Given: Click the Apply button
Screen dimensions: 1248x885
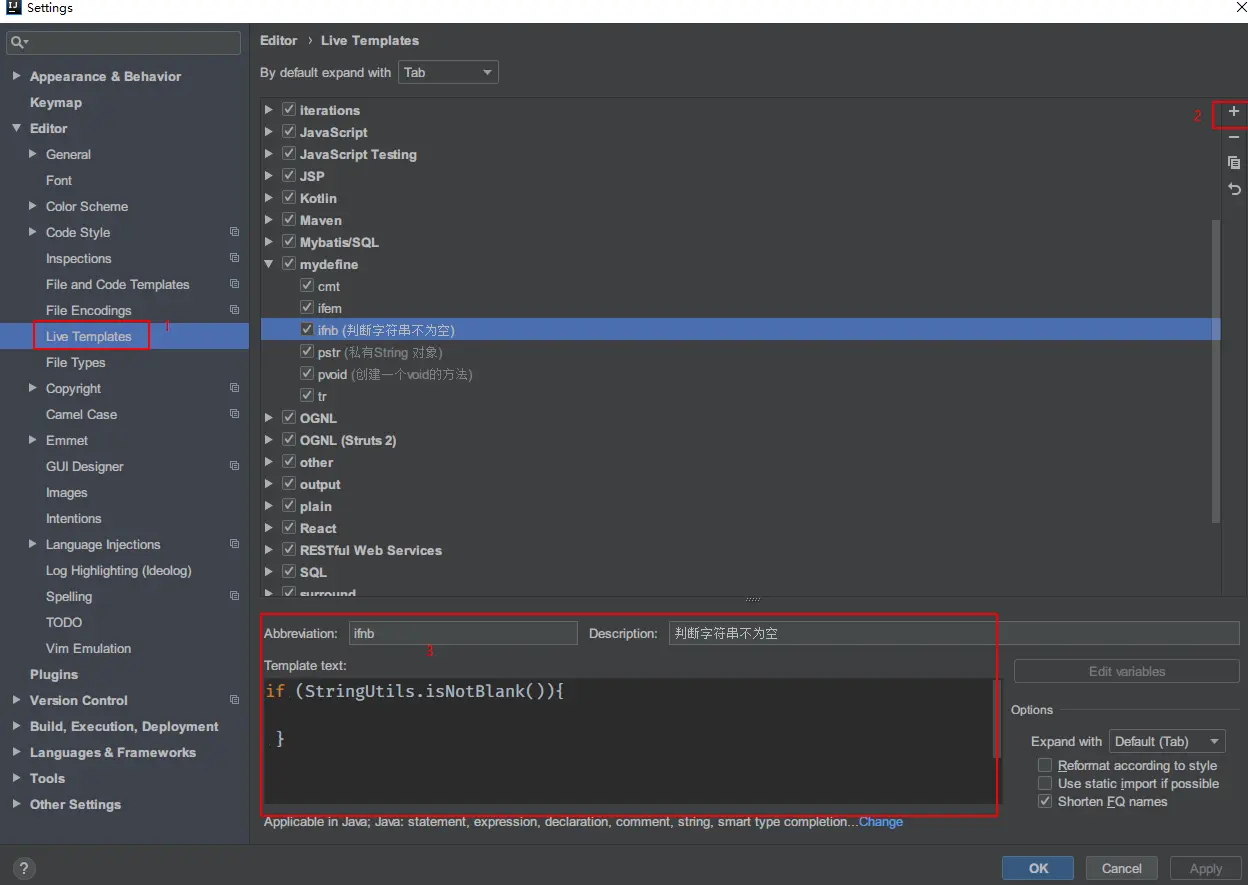Looking at the screenshot, I should (1205, 868).
